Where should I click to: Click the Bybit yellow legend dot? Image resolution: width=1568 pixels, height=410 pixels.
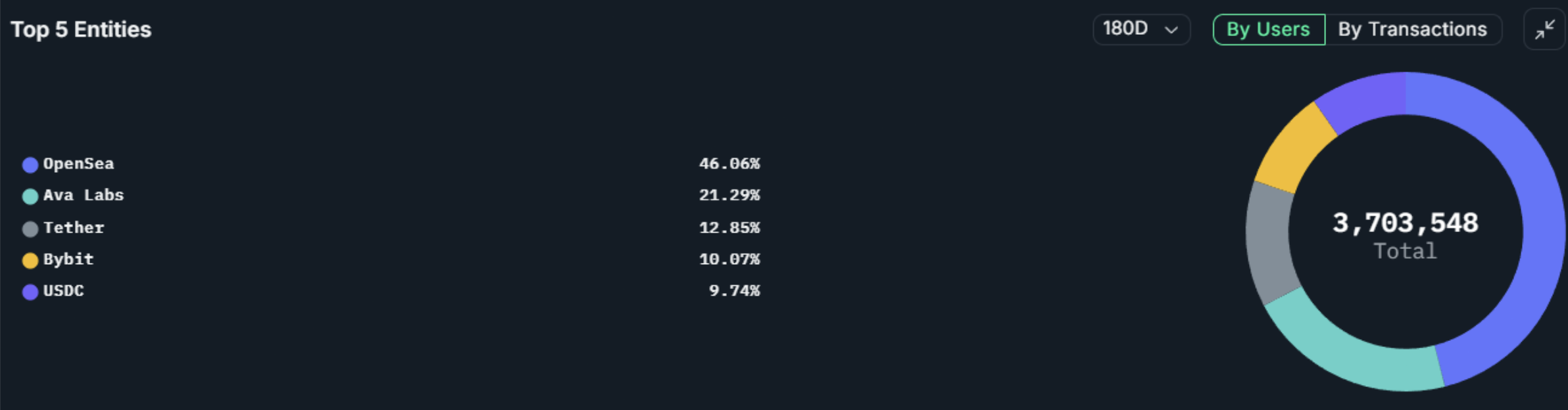30,260
